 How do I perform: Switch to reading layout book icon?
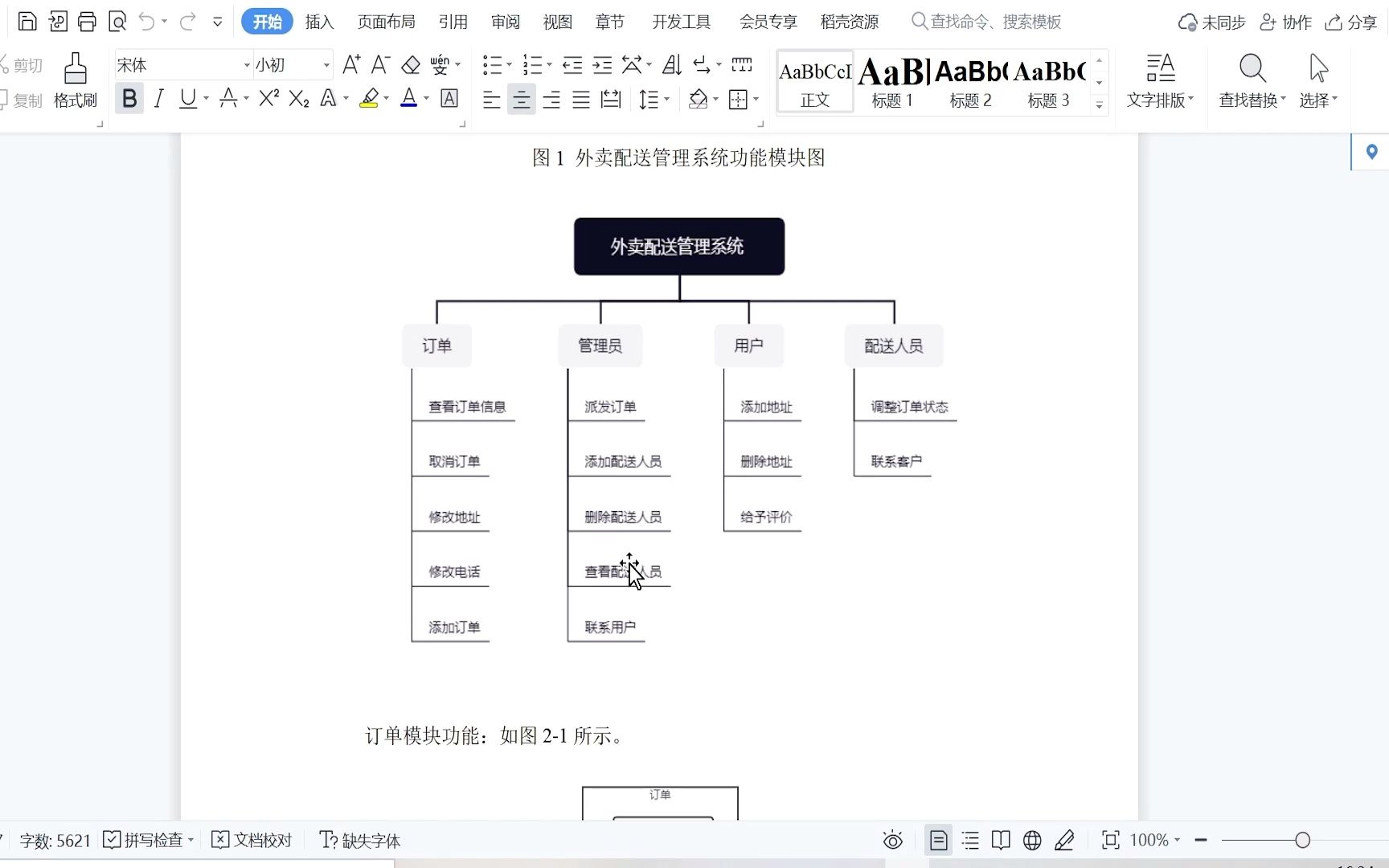click(1001, 841)
